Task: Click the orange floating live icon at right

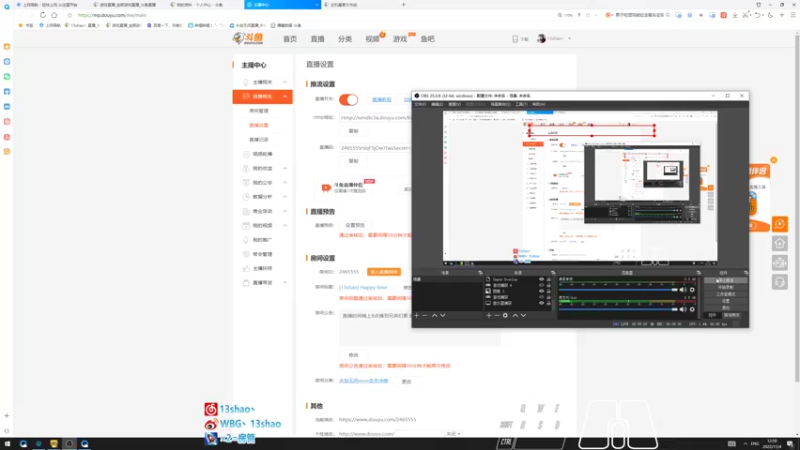Action: [x=780, y=224]
